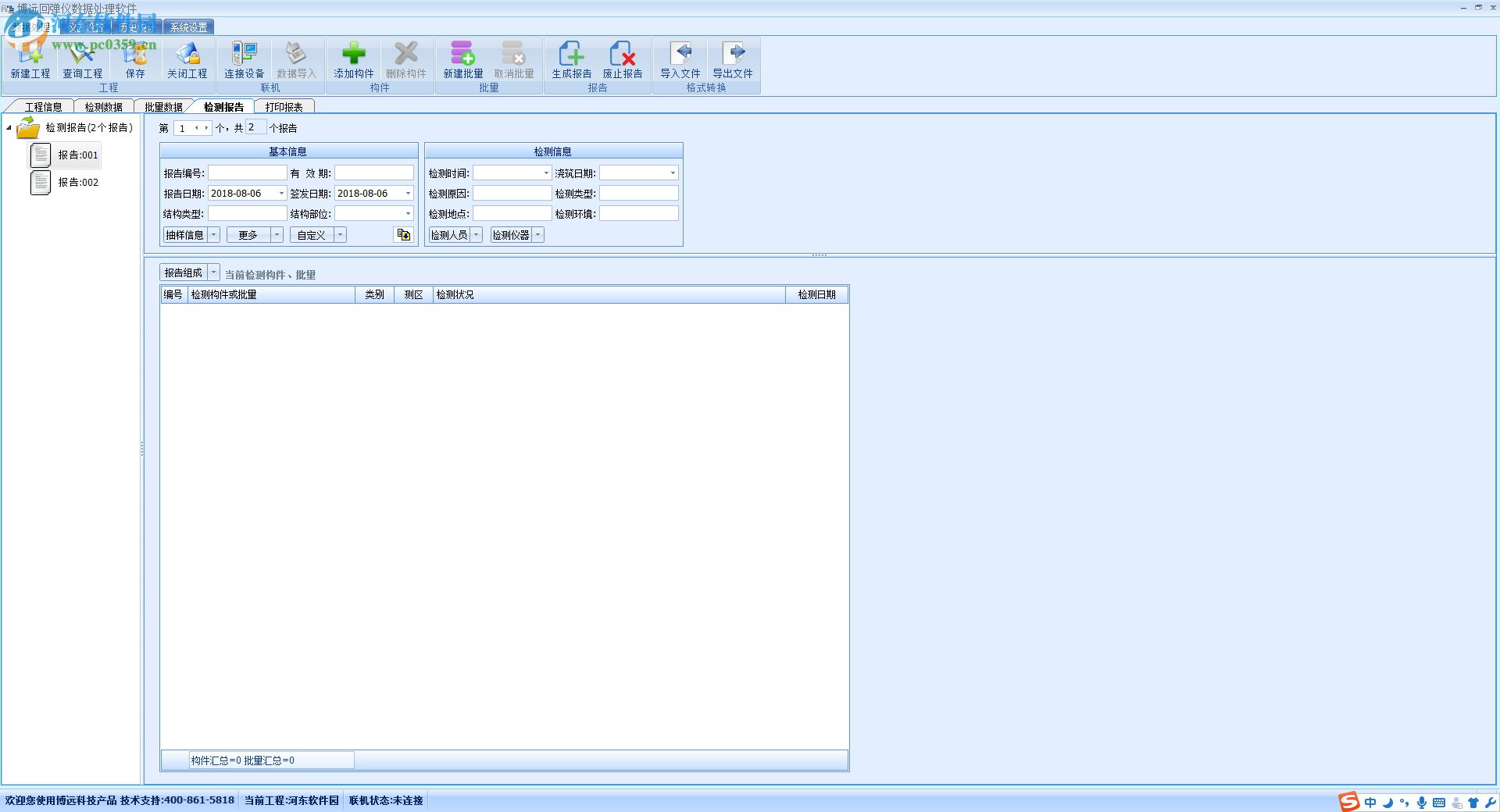Expand the 检测仪器 dropdown arrow
This screenshot has height=812, width=1500.
(537, 234)
